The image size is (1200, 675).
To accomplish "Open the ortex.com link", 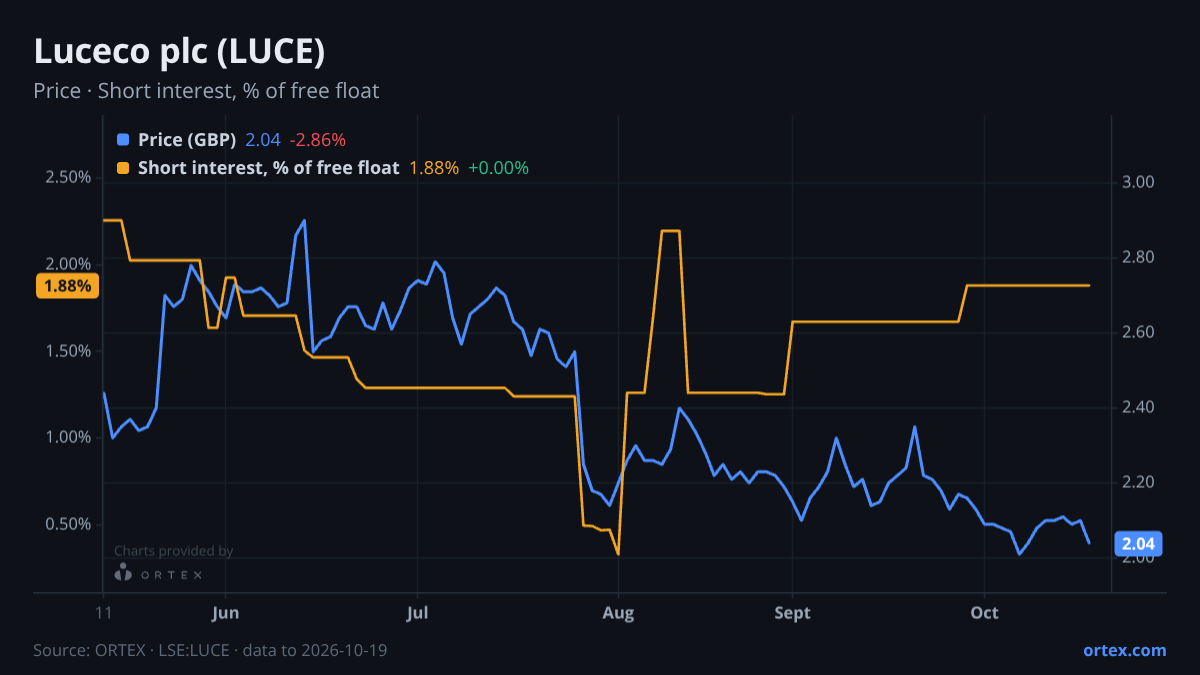I will [1124, 650].
